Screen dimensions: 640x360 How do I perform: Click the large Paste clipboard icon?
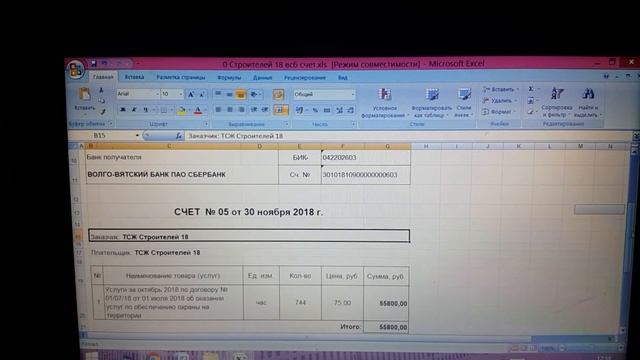pyautogui.click(x=84, y=95)
